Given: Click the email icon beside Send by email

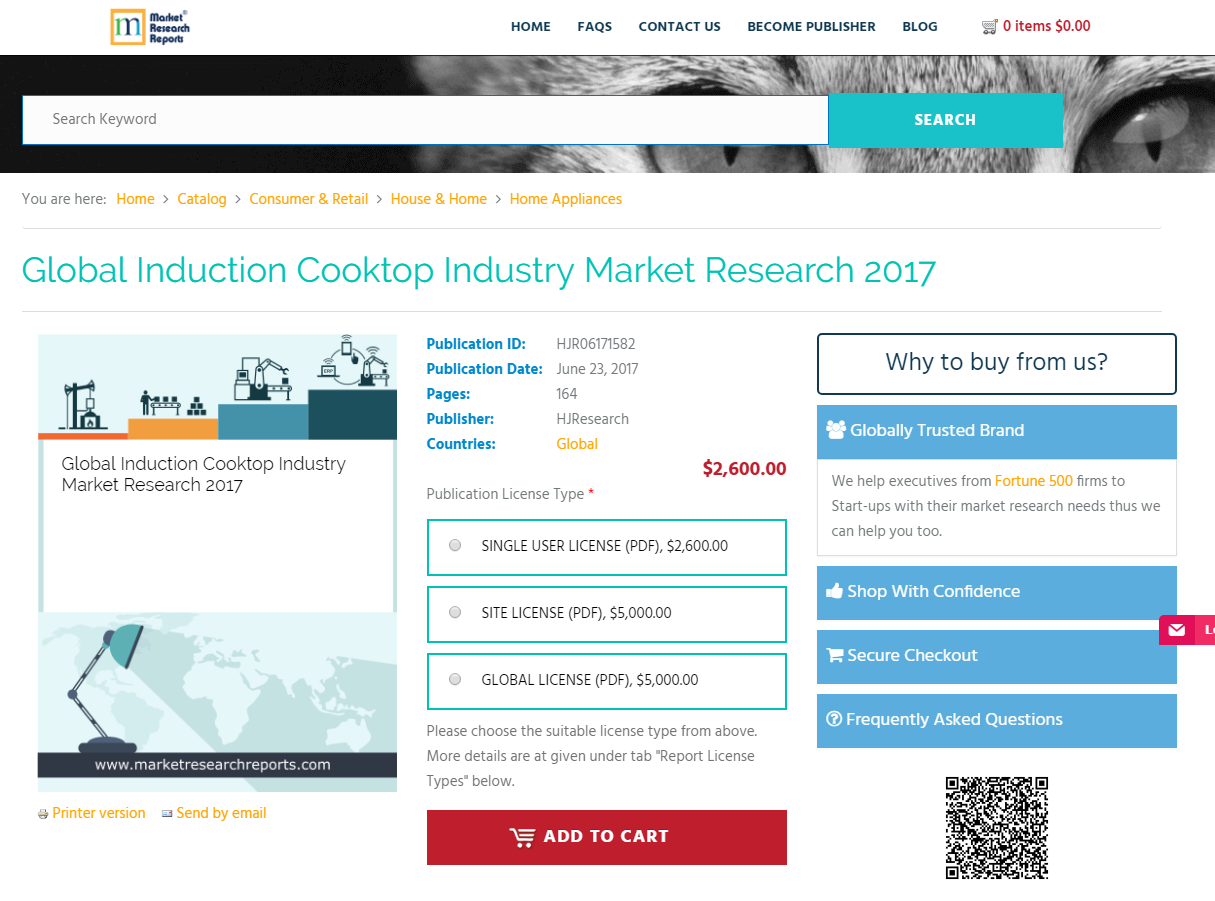Looking at the screenshot, I should pos(167,814).
